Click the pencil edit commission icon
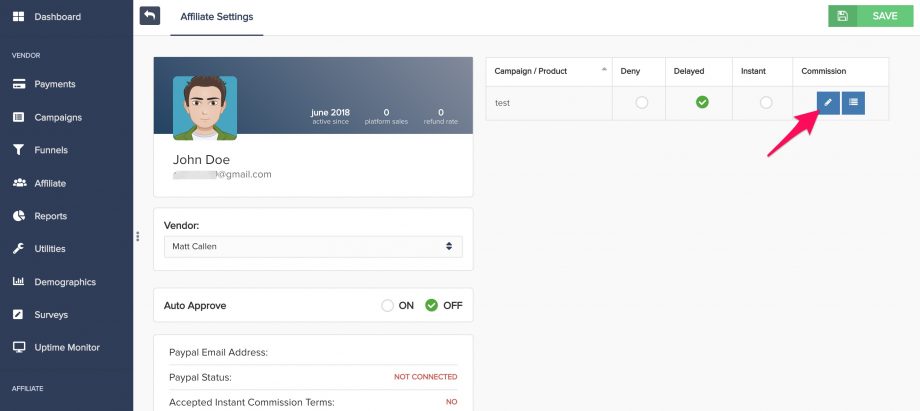Viewport: 920px width, 411px height. coord(826,103)
